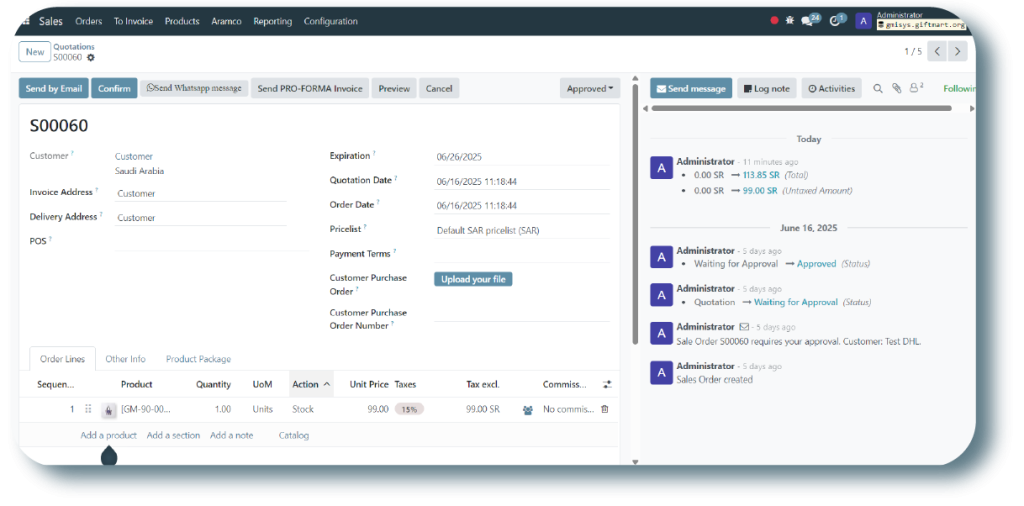Screen dimensions: 1024x506
Task: Open the Approved status dropdown
Action: tap(590, 88)
